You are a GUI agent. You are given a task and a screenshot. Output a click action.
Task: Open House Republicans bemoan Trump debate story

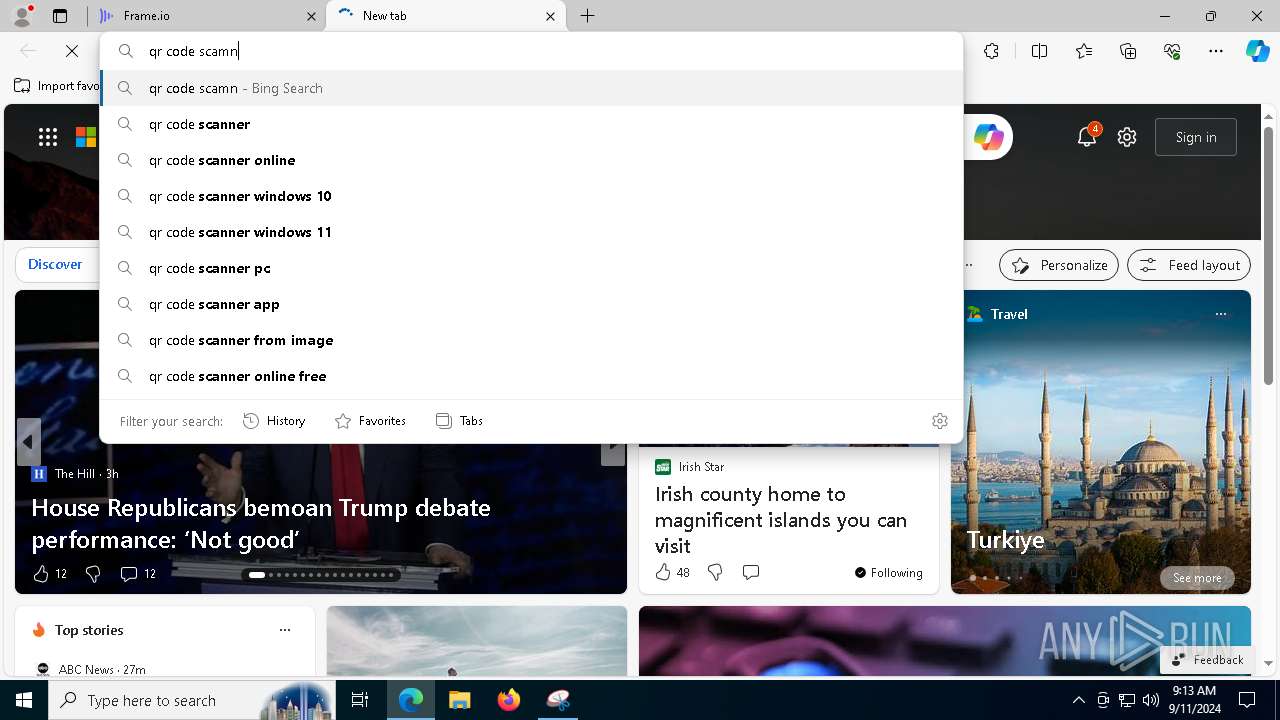tap(261, 523)
